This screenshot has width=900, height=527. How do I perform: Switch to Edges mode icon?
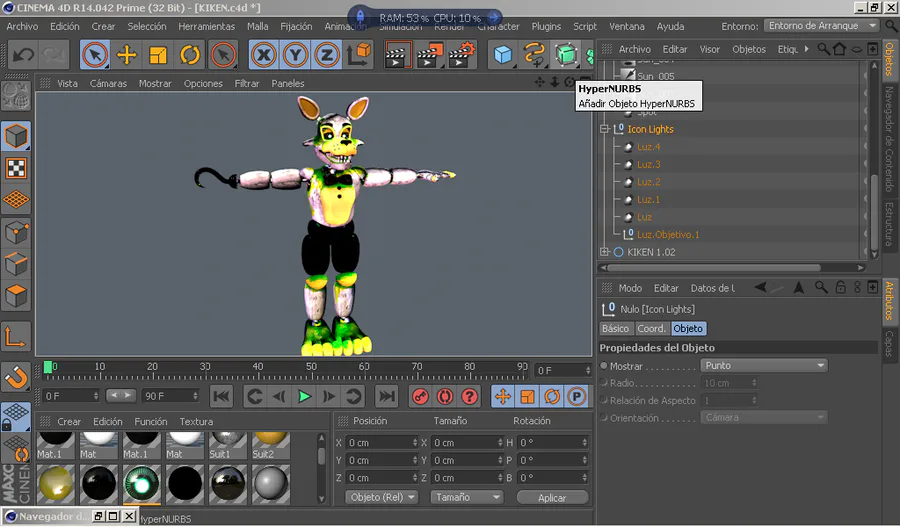point(16,264)
